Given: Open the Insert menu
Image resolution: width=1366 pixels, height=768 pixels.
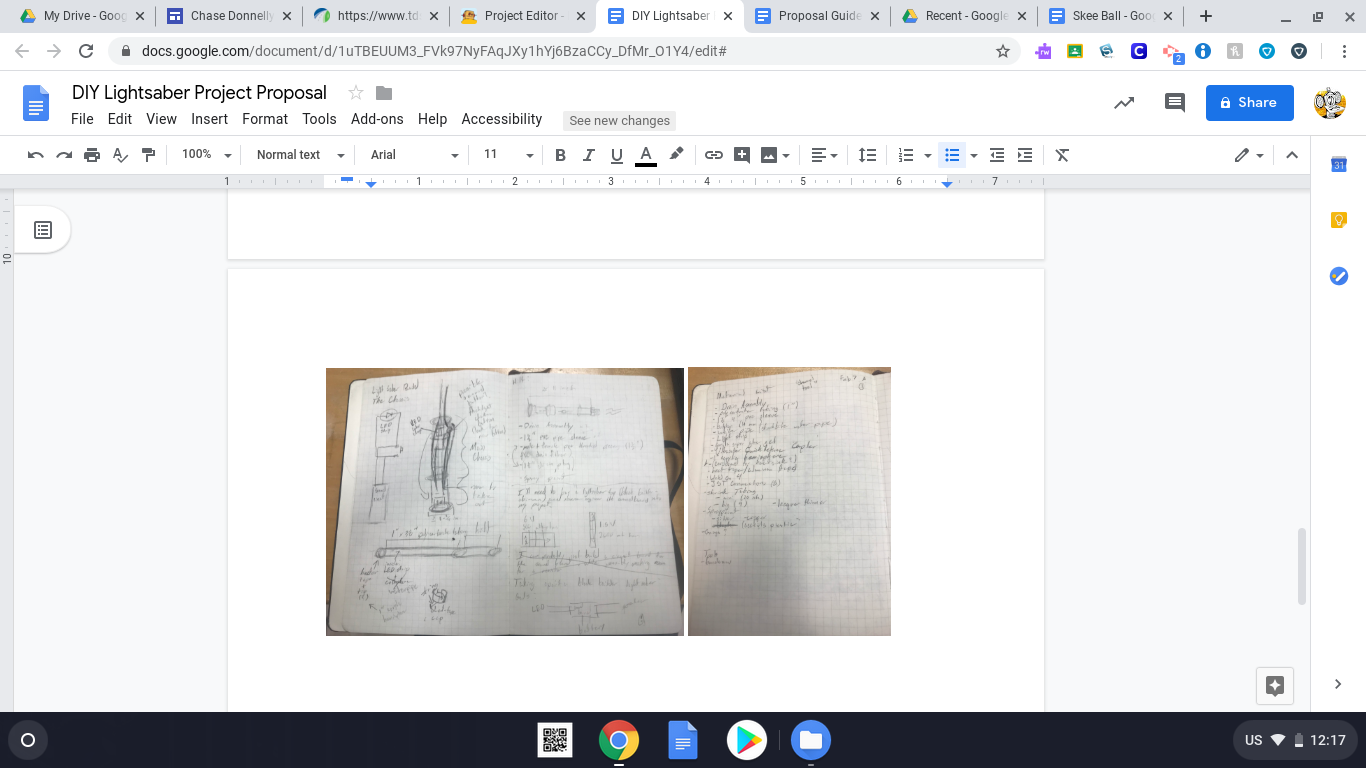Looking at the screenshot, I should pyautogui.click(x=209, y=119).
